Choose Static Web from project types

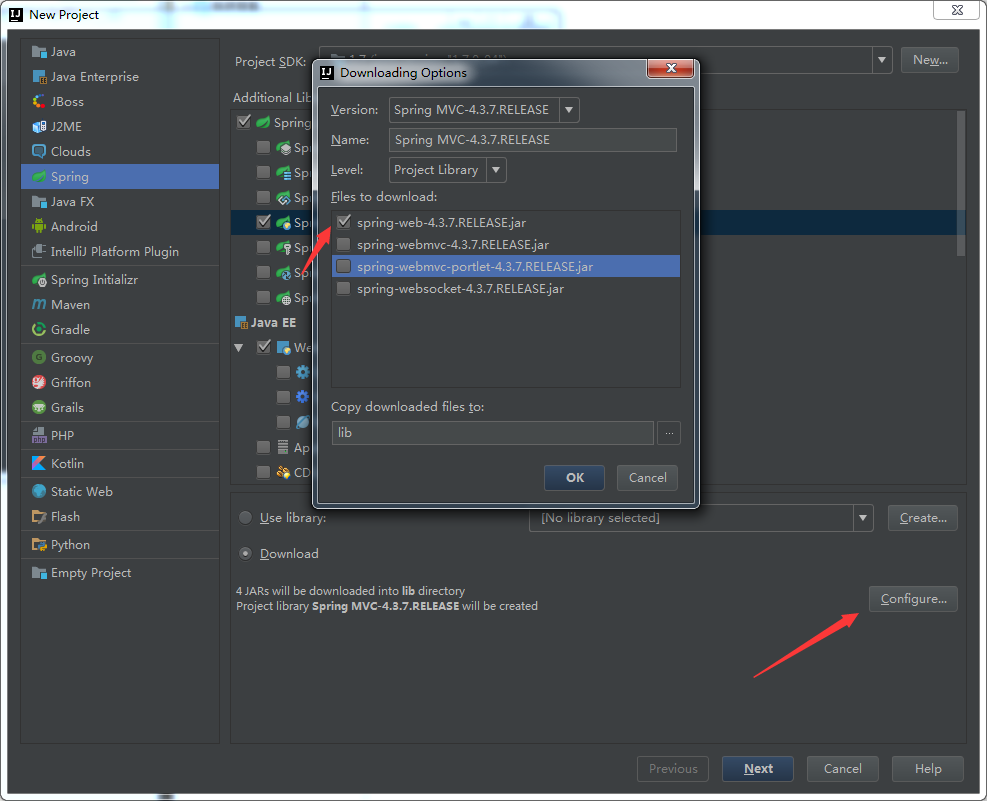[82, 492]
